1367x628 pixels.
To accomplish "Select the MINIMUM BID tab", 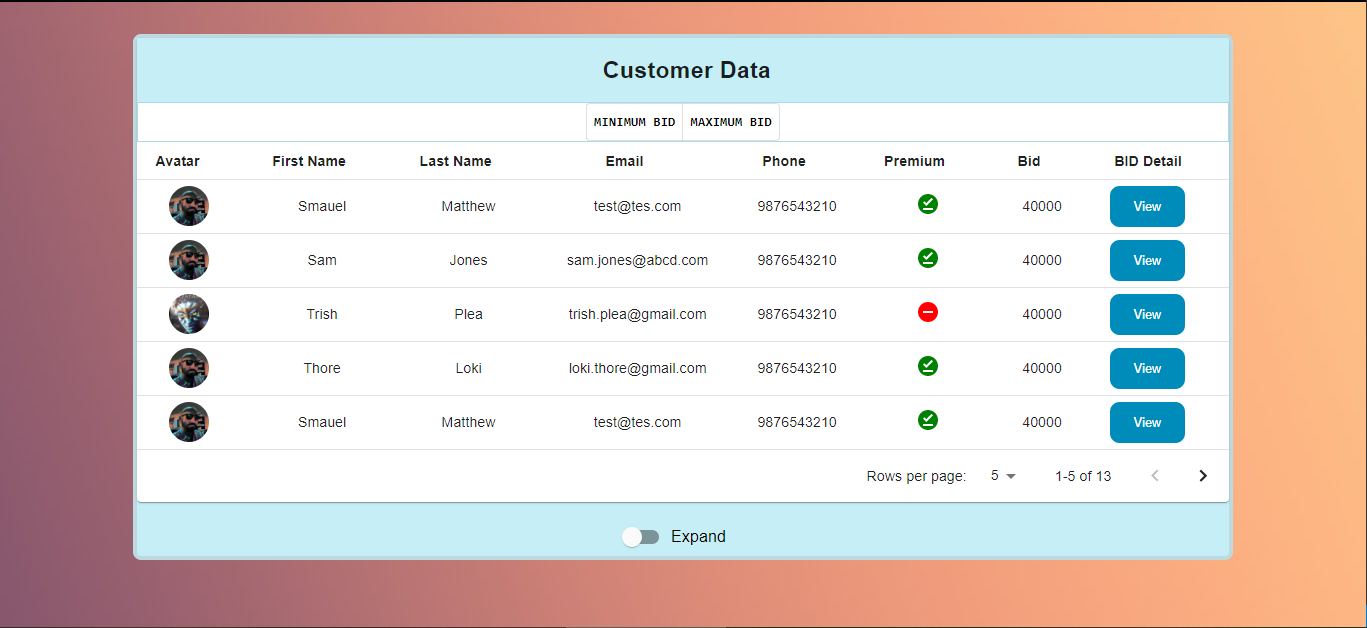I will (x=634, y=121).
